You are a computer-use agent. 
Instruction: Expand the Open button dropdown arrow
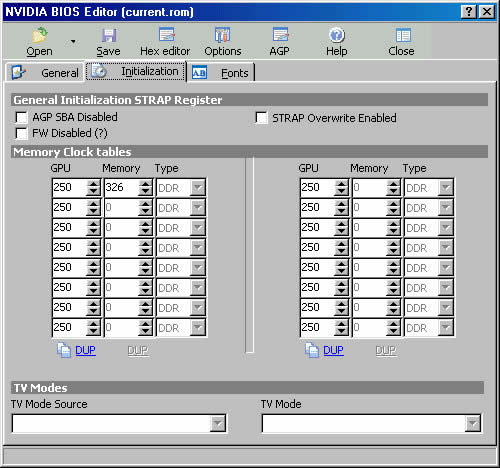[73, 42]
